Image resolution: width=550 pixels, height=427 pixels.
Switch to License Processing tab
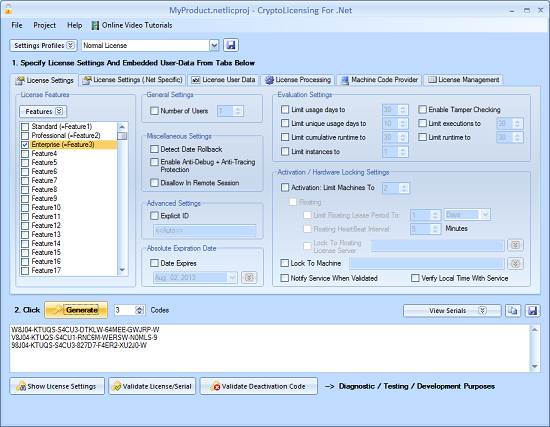coord(298,80)
